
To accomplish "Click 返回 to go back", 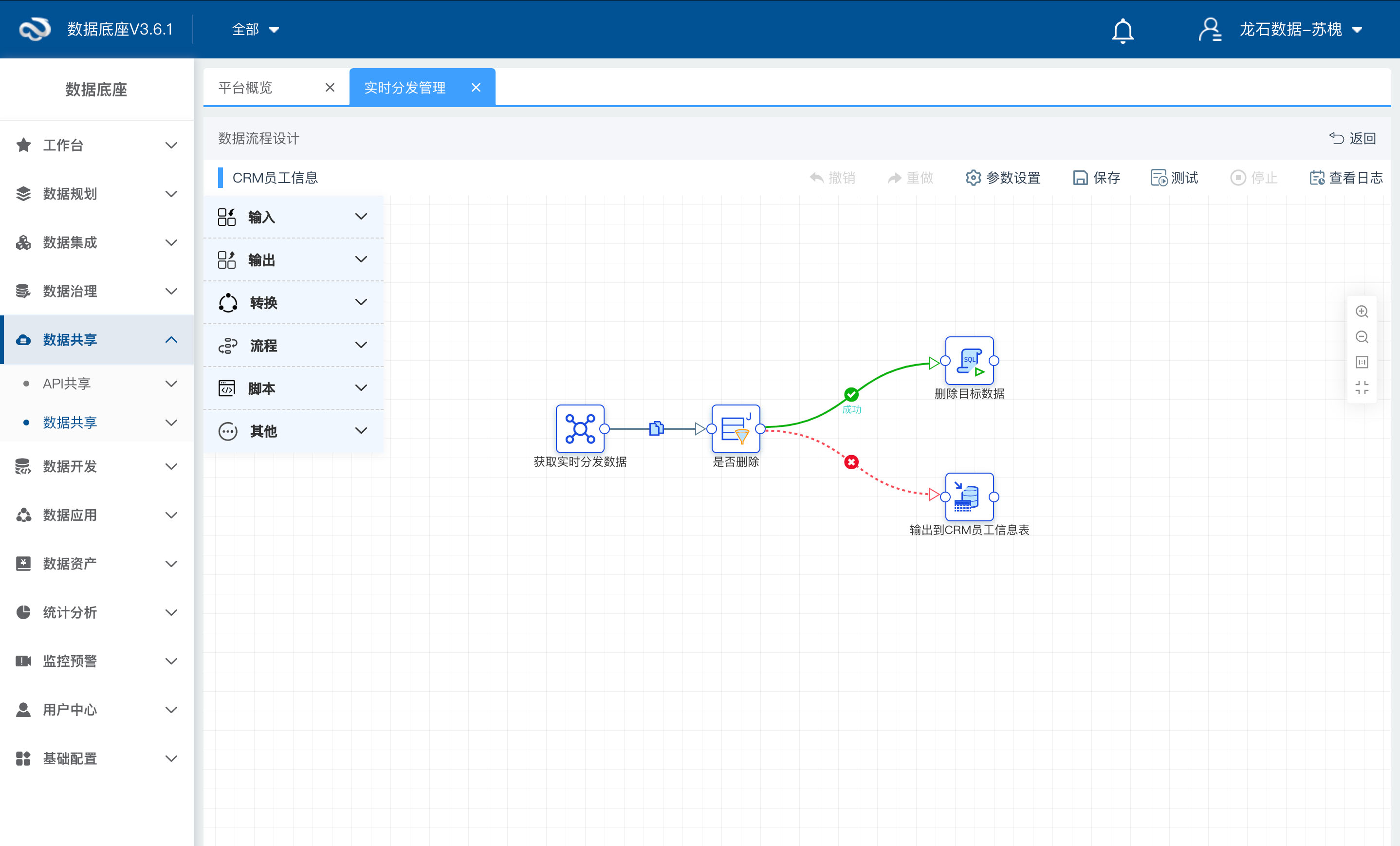I will [x=1352, y=138].
